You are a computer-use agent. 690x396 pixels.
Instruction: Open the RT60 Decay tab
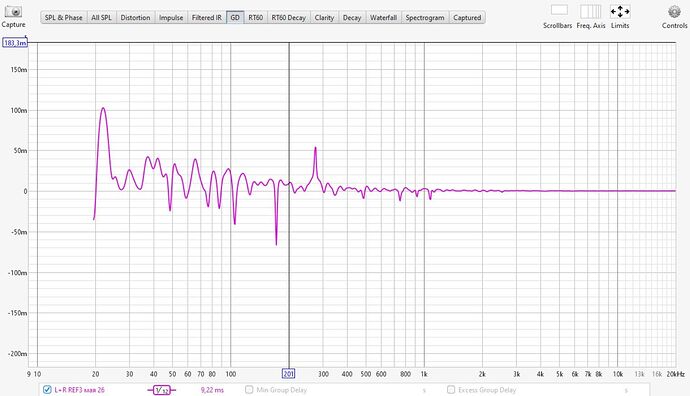(x=288, y=18)
